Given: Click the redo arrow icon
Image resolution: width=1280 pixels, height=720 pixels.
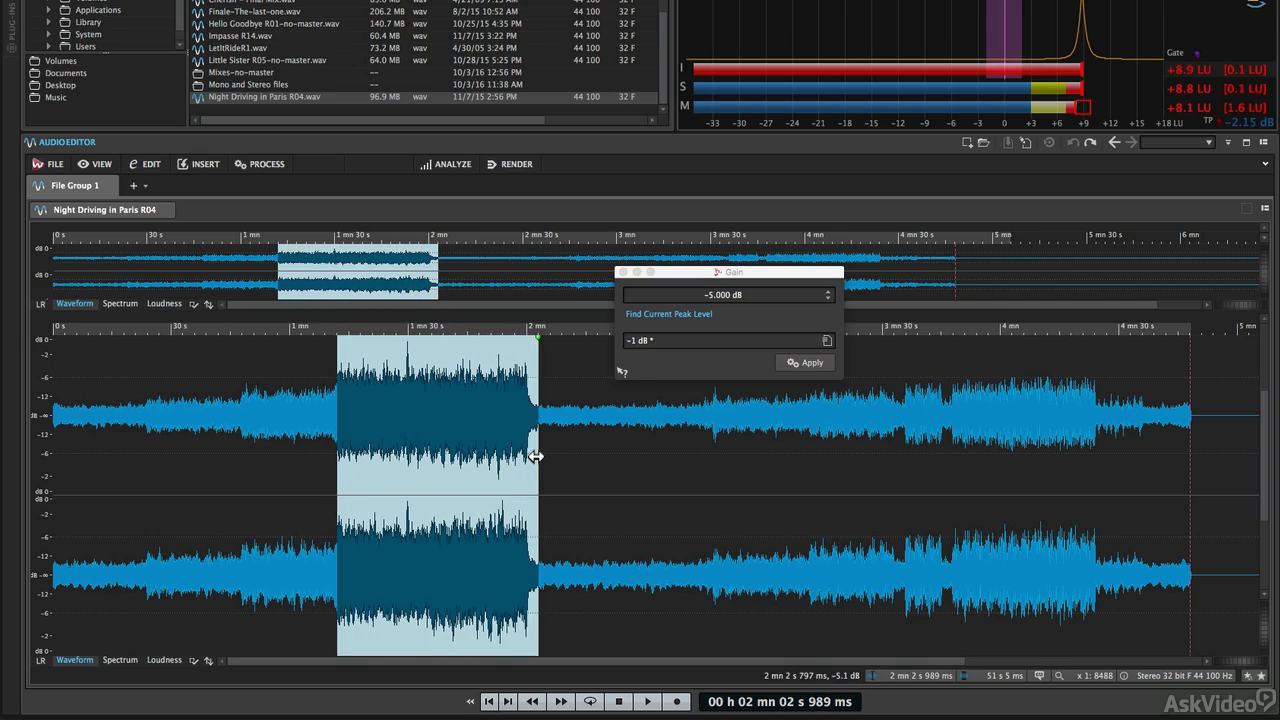Looking at the screenshot, I should [1090, 143].
